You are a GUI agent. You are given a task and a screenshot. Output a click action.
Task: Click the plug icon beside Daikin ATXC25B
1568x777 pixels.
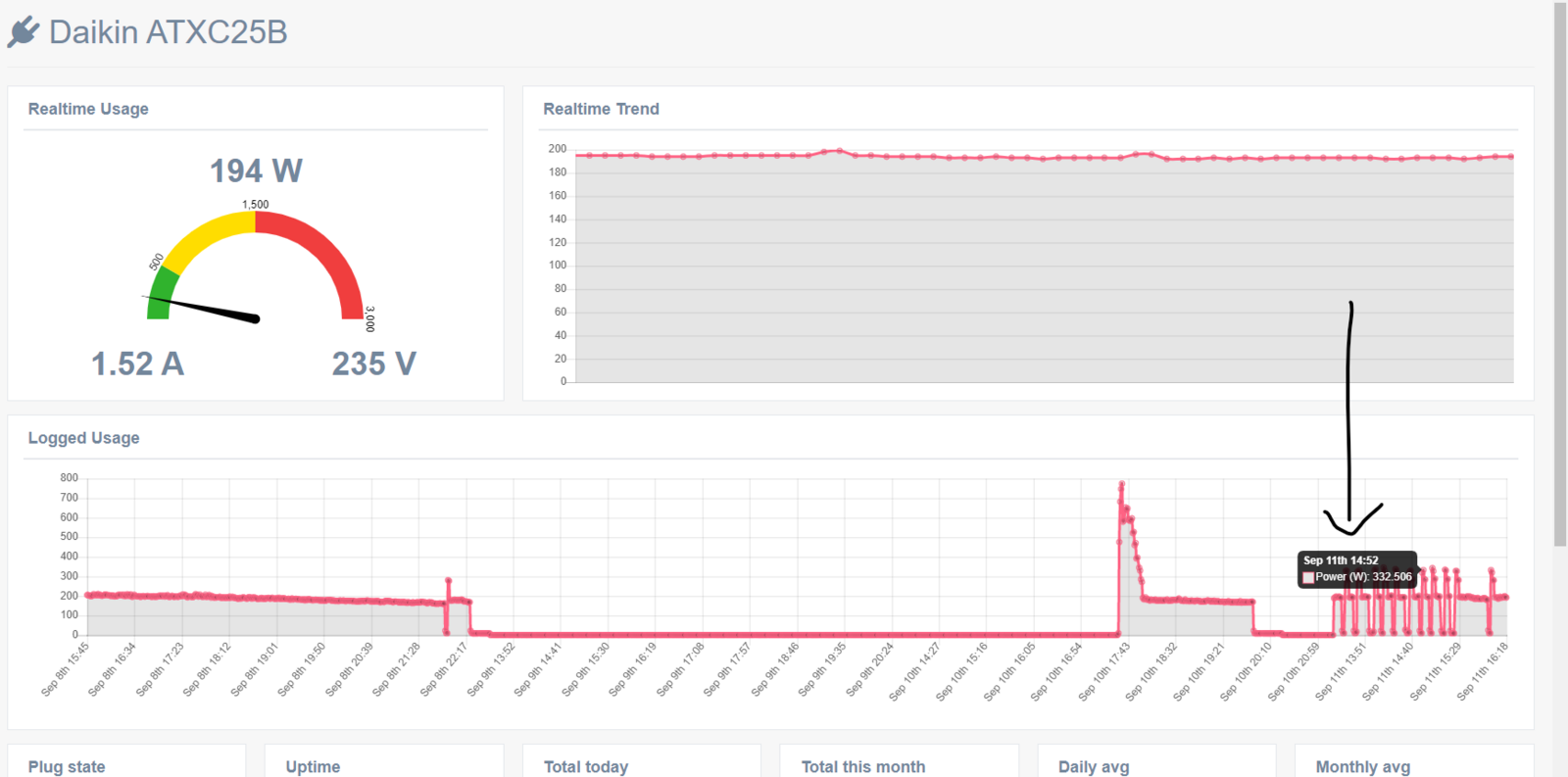pos(24,31)
